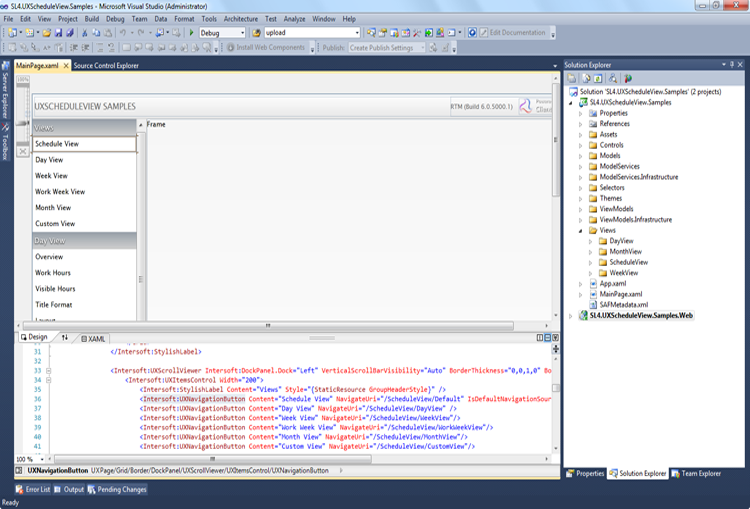Select the ViewModels.Infrastructure folder
This screenshot has width=750, height=509.
coord(636,220)
